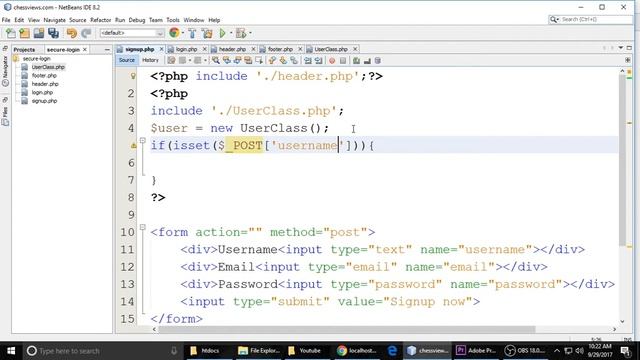
Task: Click the Next Bookmark icon
Action: point(283,60)
